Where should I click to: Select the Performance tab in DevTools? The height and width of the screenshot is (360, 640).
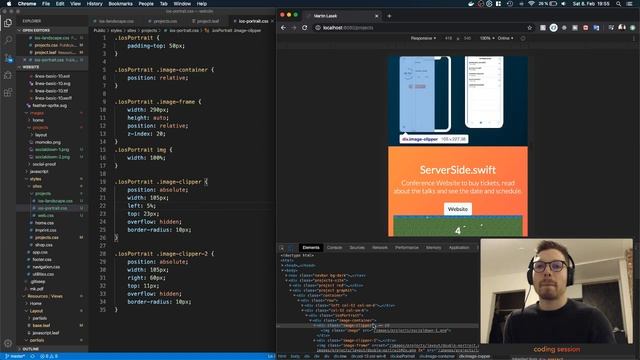click(407, 248)
